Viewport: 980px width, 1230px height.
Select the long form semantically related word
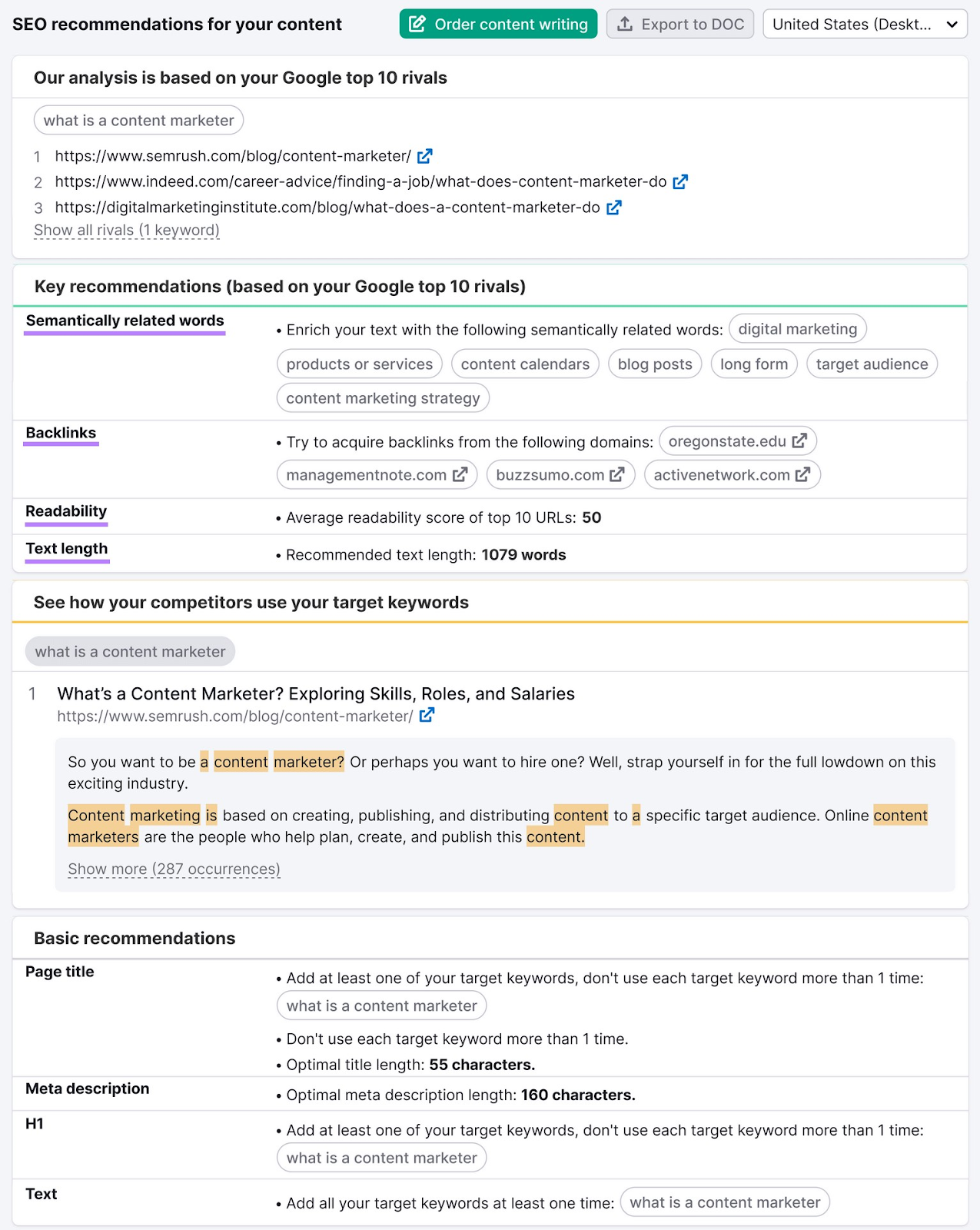tap(754, 364)
